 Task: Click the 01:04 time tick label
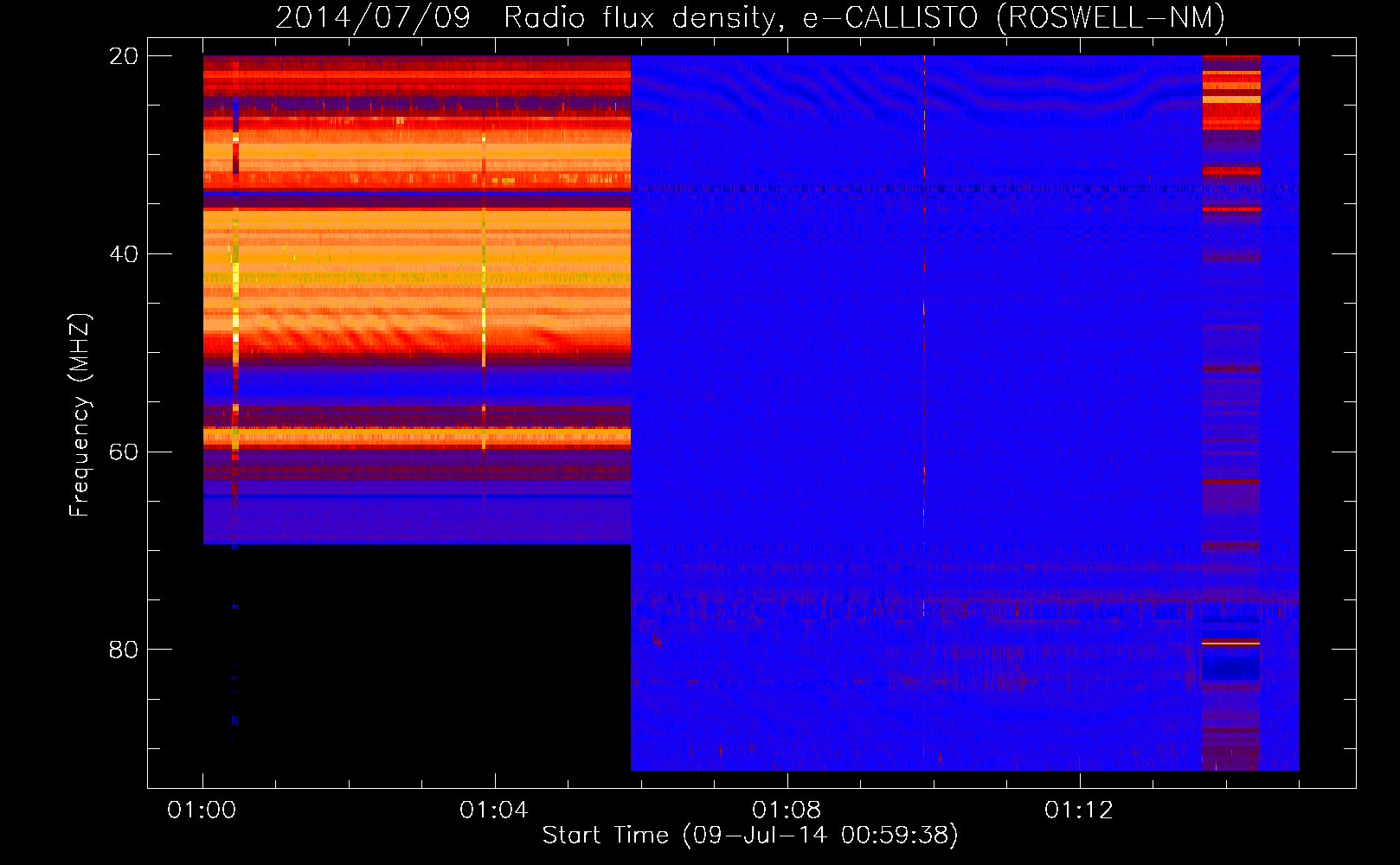click(x=494, y=811)
